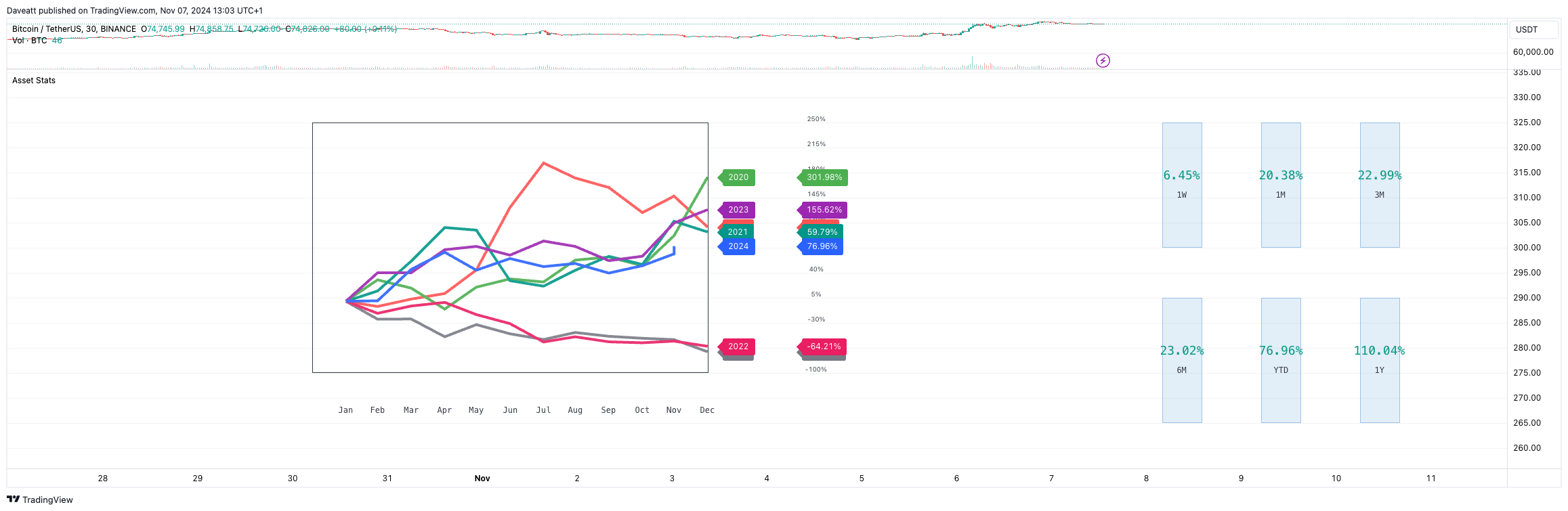Click the 250% scale label
The image size is (1568, 511).
[x=816, y=119]
